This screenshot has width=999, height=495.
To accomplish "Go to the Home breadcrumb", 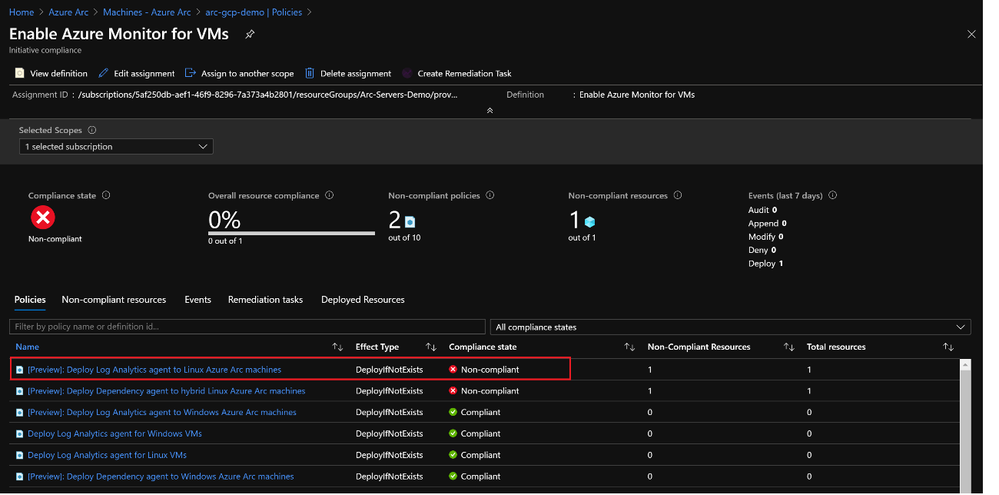I will coord(21,12).
